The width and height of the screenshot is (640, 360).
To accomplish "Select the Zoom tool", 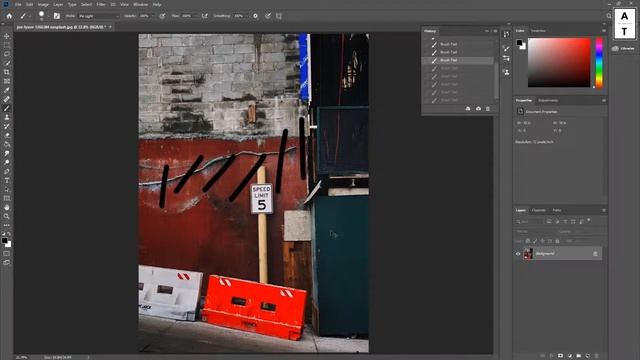I will [7, 216].
